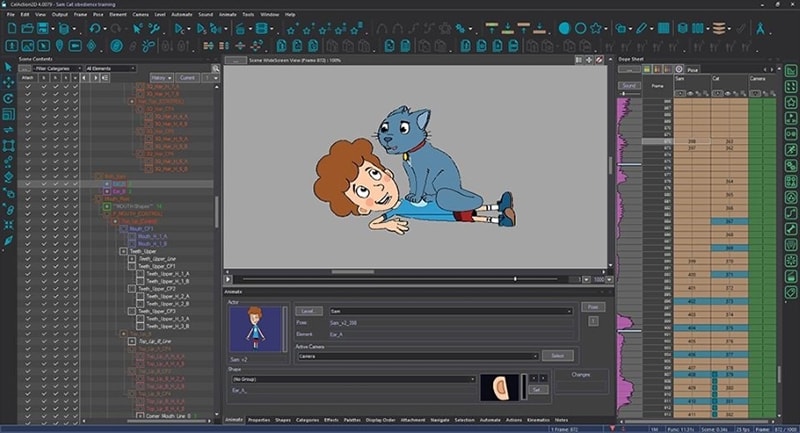Switch to the Display Order tab

click(x=381, y=420)
